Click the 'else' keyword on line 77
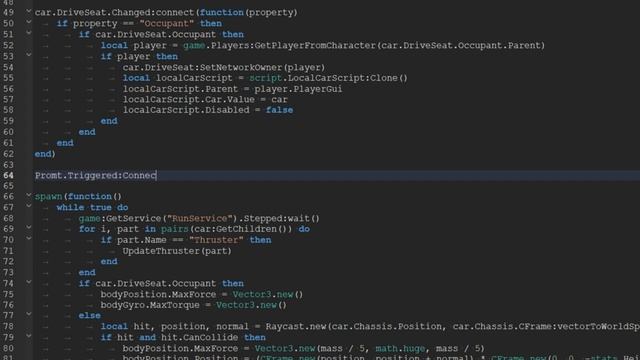 89,316
